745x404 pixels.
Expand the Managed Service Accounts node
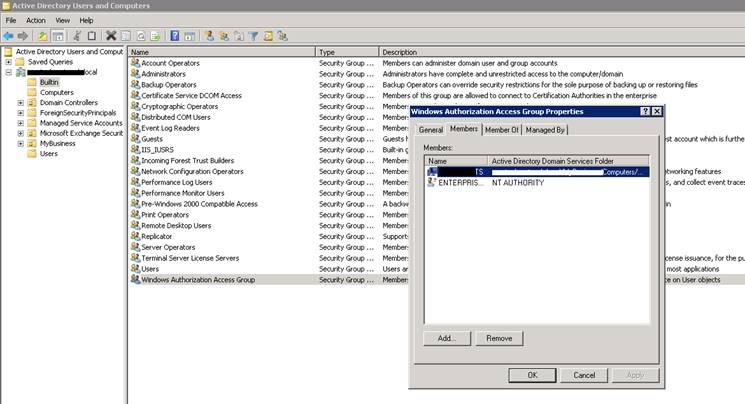[20, 123]
